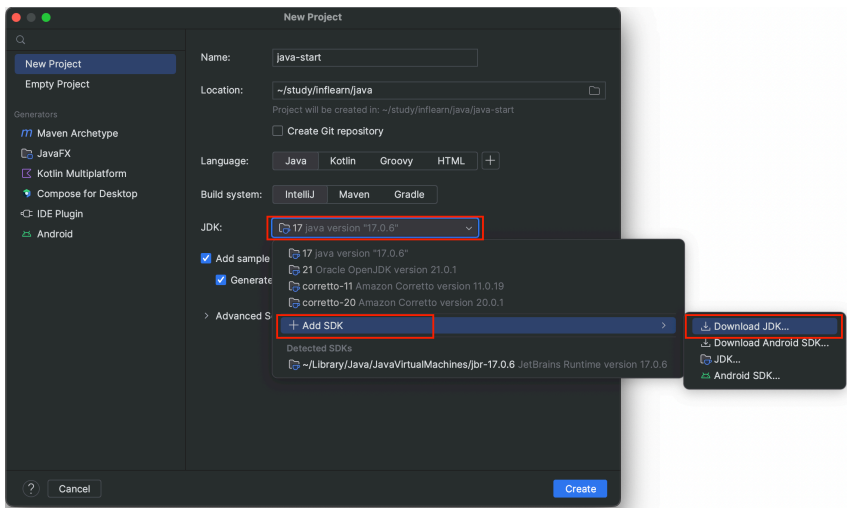Select corretto-11 Amazon Corretto SDK
Image resolution: width=857 pixels, height=516 pixels.
point(478,286)
